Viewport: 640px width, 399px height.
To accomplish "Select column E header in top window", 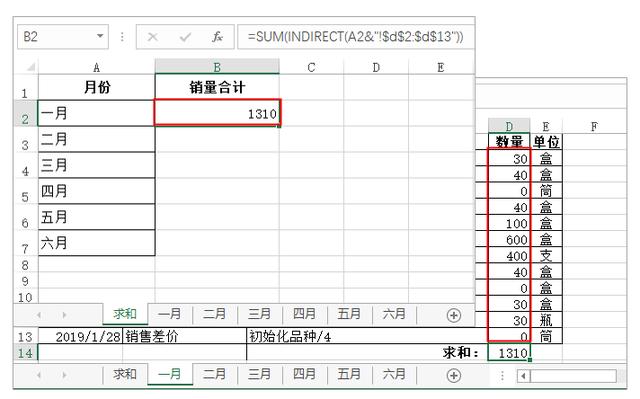I will (x=441, y=67).
